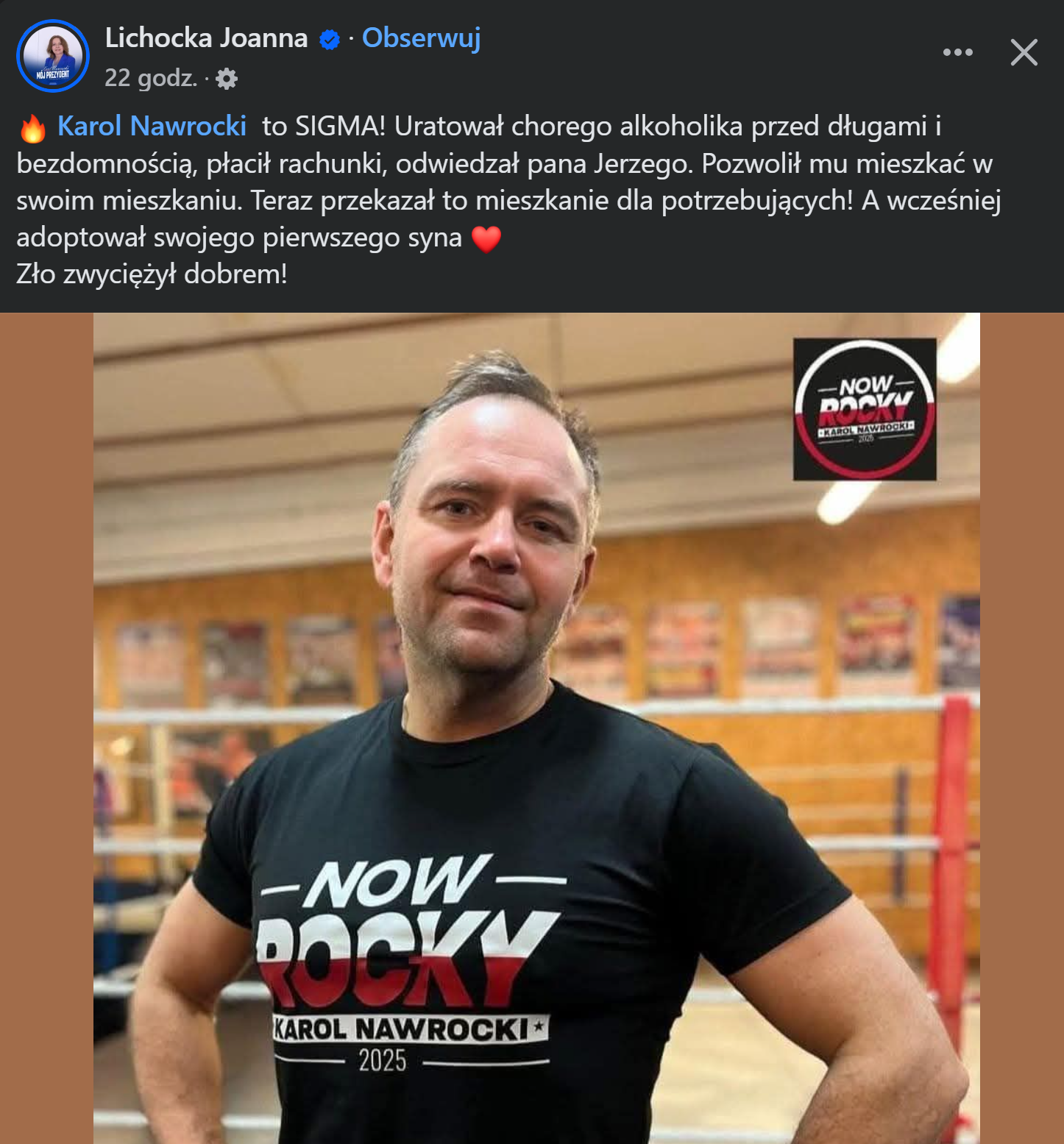Follow the page via the Obserwuj link
1064x1144 pixels.
point(421,38)
